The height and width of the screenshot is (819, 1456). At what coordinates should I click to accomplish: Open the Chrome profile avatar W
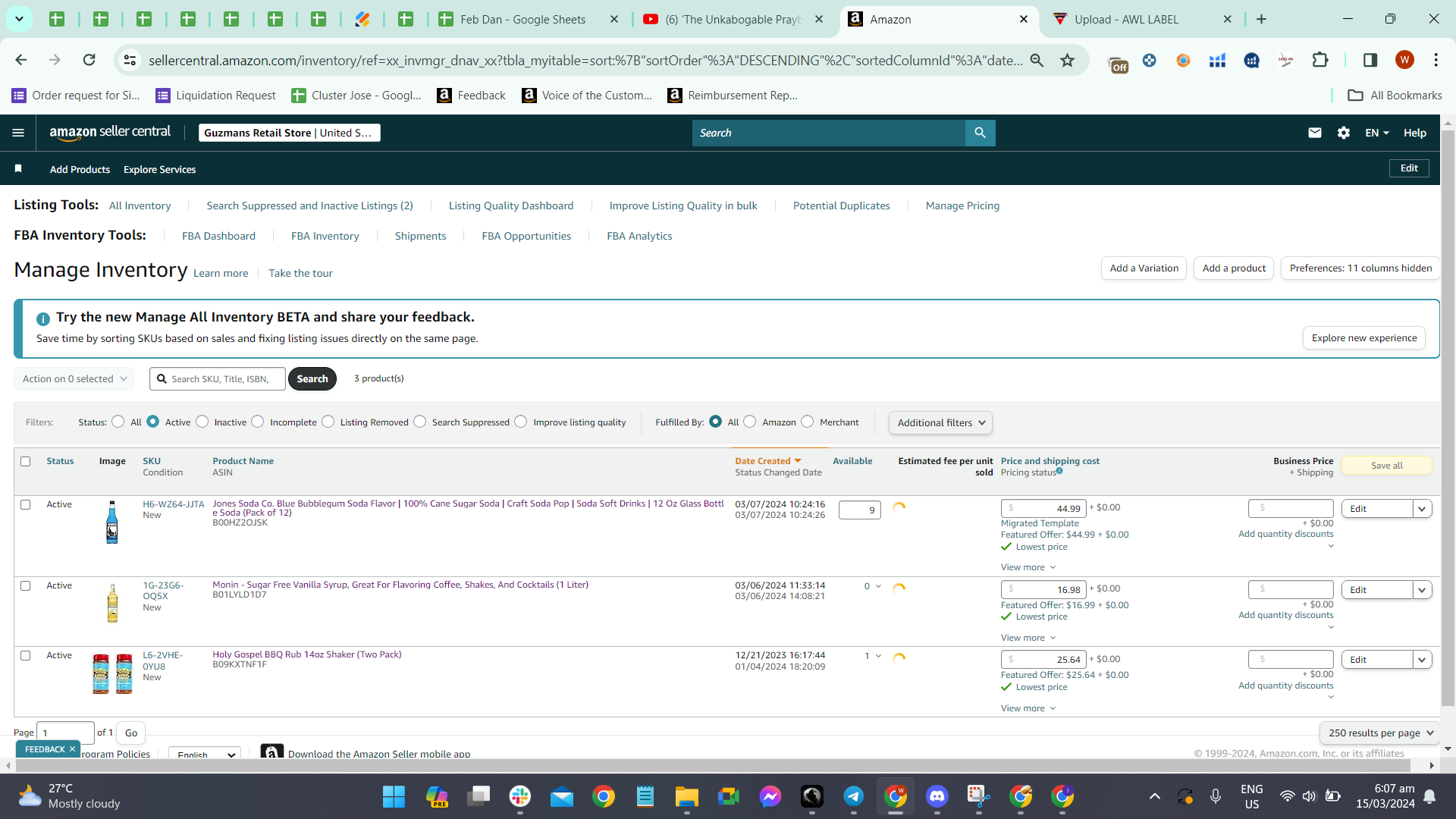point(1404,60)
